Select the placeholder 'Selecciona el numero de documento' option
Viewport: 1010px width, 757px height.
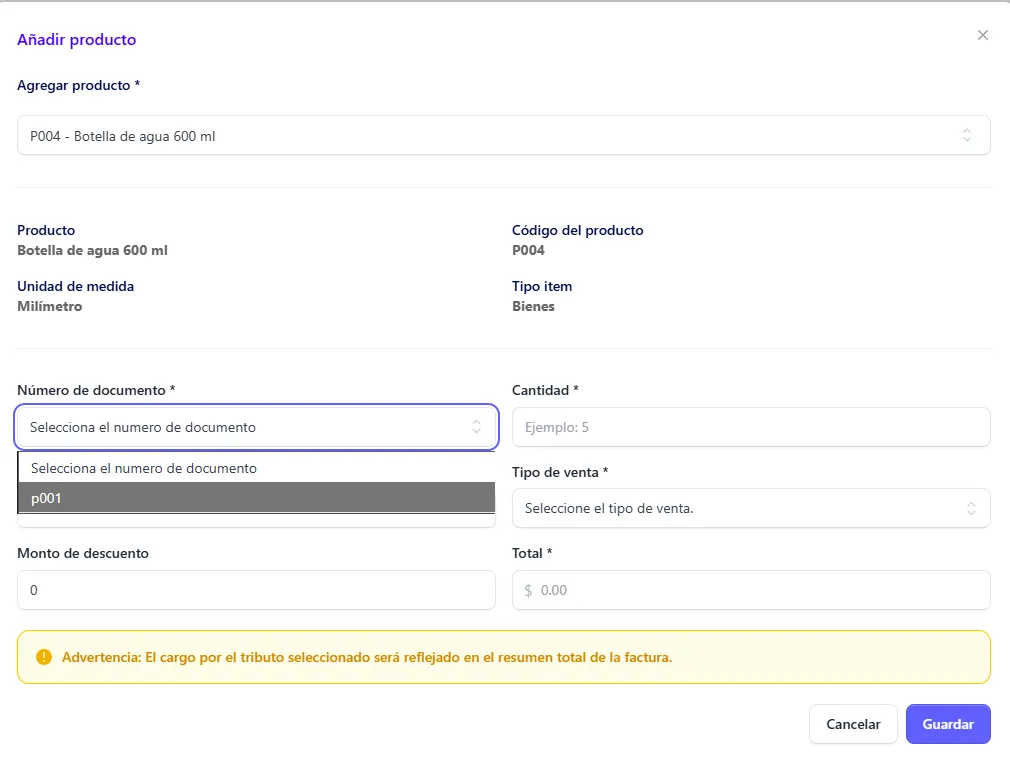tap(256, 468)
